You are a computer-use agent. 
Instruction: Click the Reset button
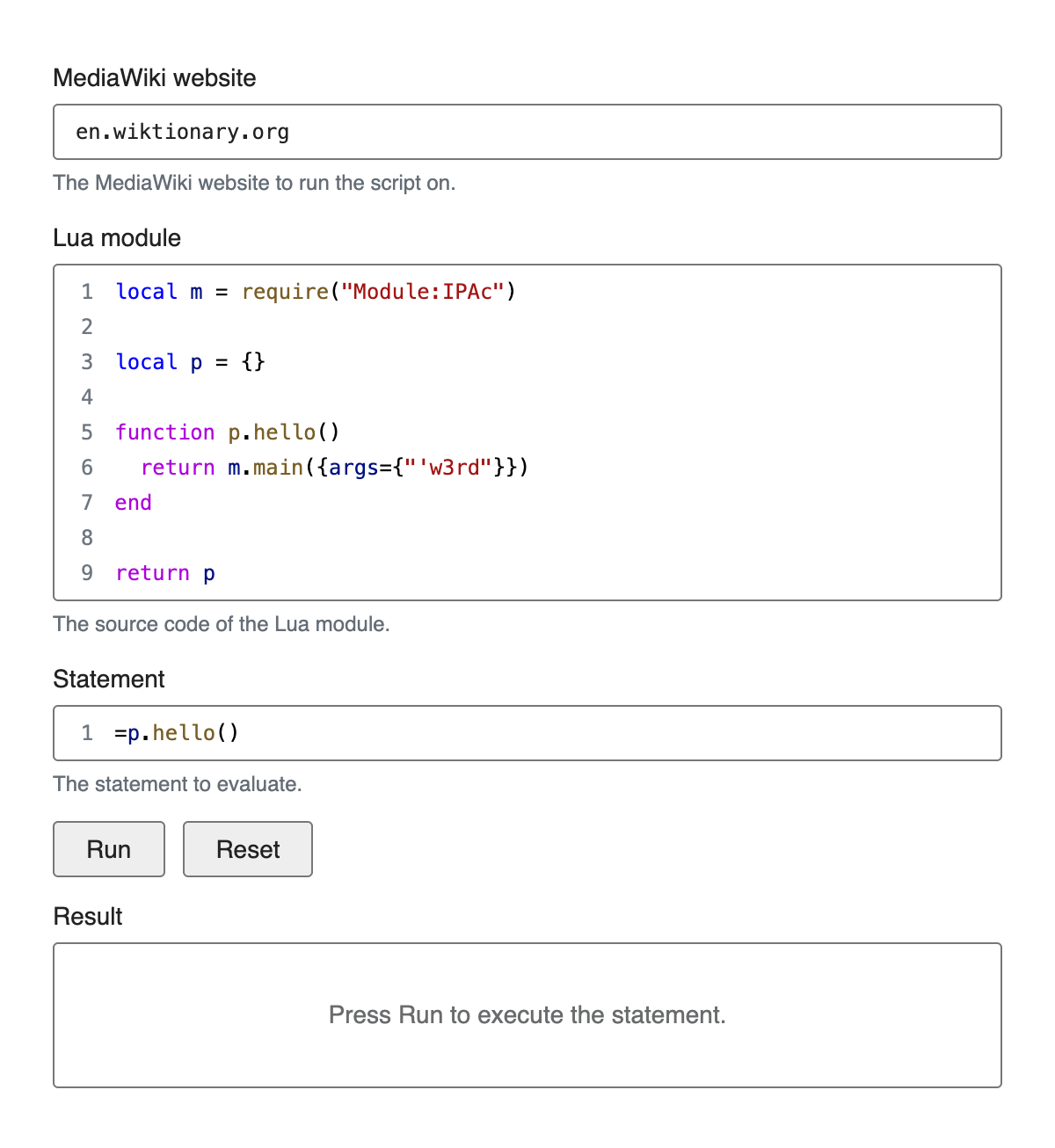pyautogui.click(x=248, y=849)
